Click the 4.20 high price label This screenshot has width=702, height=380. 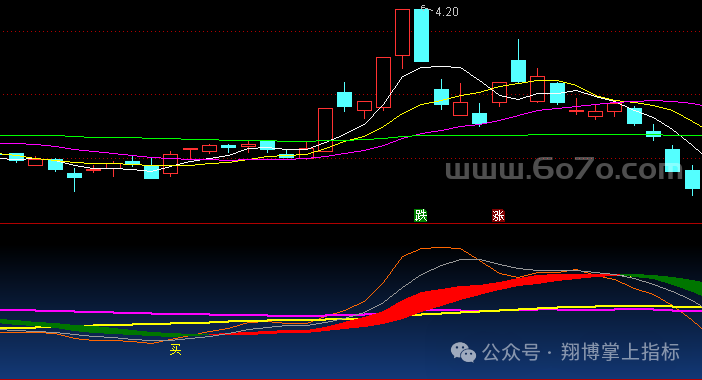(x=446, y=12)
